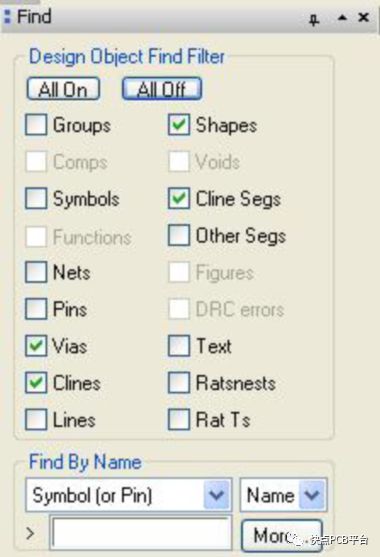Expand the Name dropdown list
The height and width of the screenshot is (557, 380).
[283, 495]
